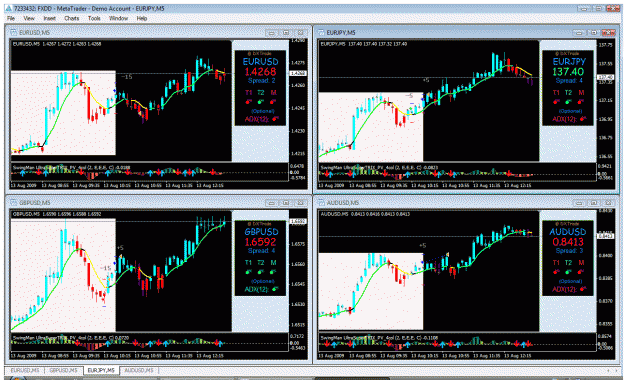Open the Help menu
This screenshot has height=380, width=625.
pyautogui.click(x=142, y=18)
